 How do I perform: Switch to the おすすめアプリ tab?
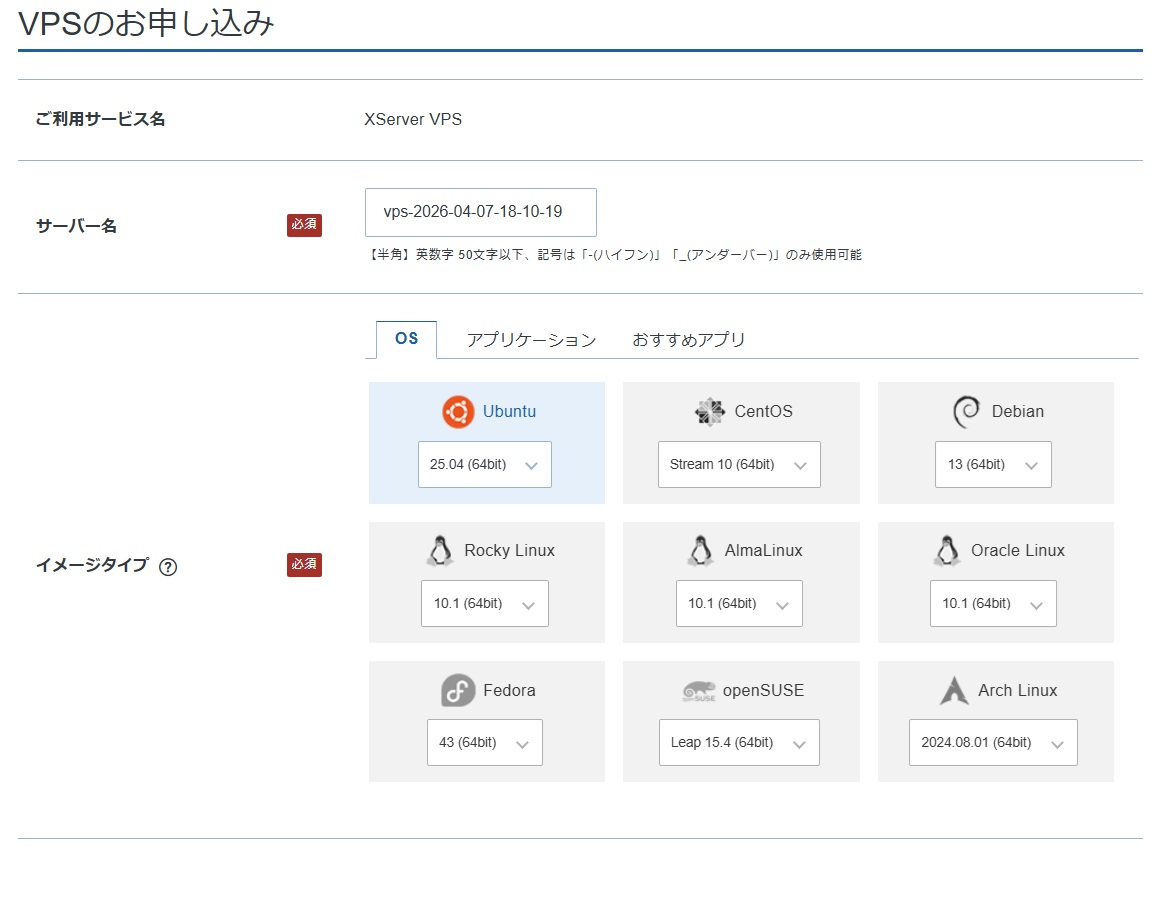(688, 340)
